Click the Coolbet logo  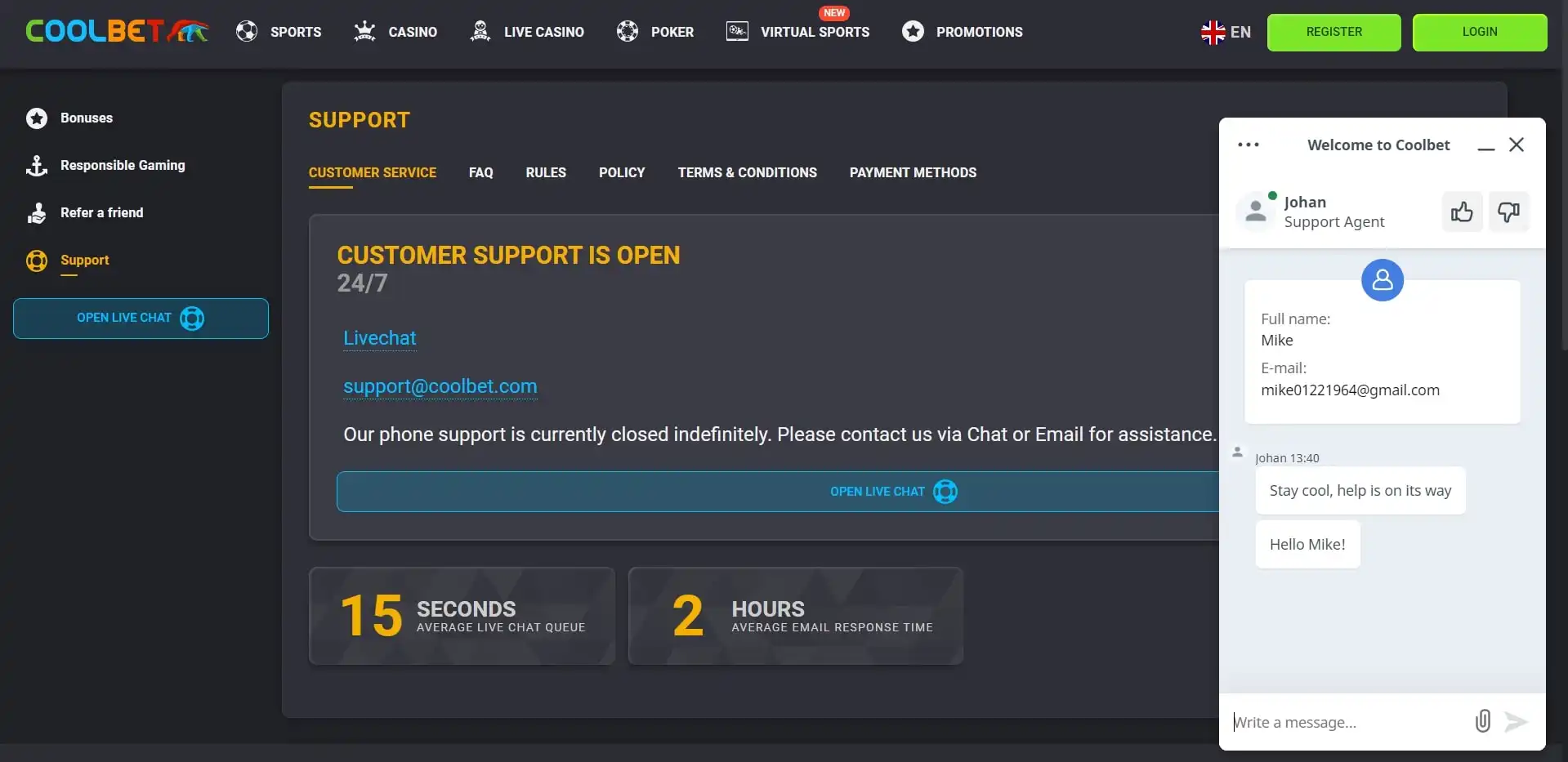point(117,31)
